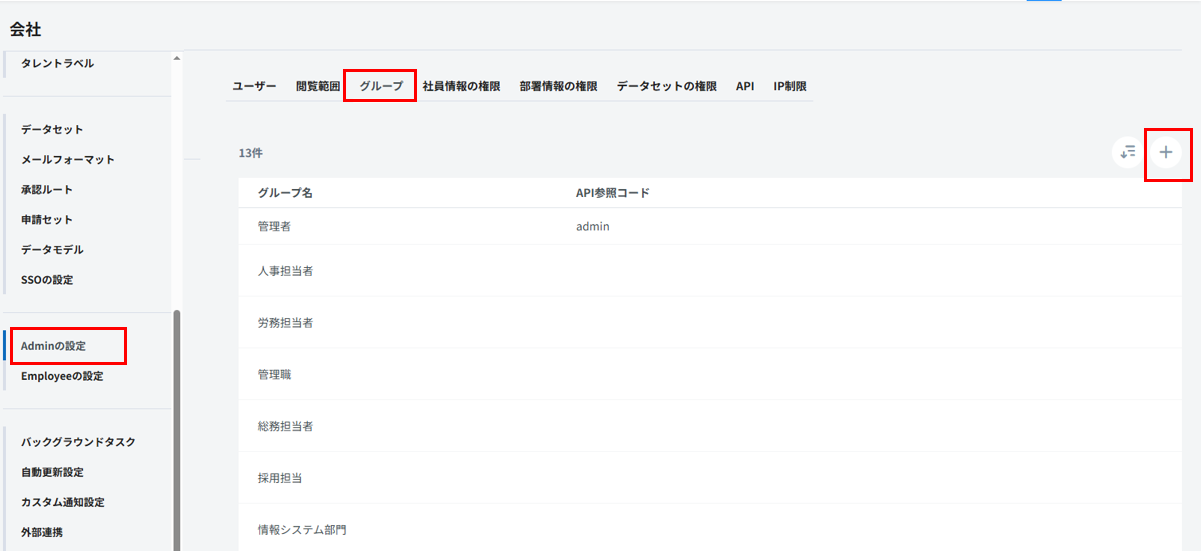Click the plus icon to add group
This screenshot has height=551, width=1201.
click(x=1165, y=153)
